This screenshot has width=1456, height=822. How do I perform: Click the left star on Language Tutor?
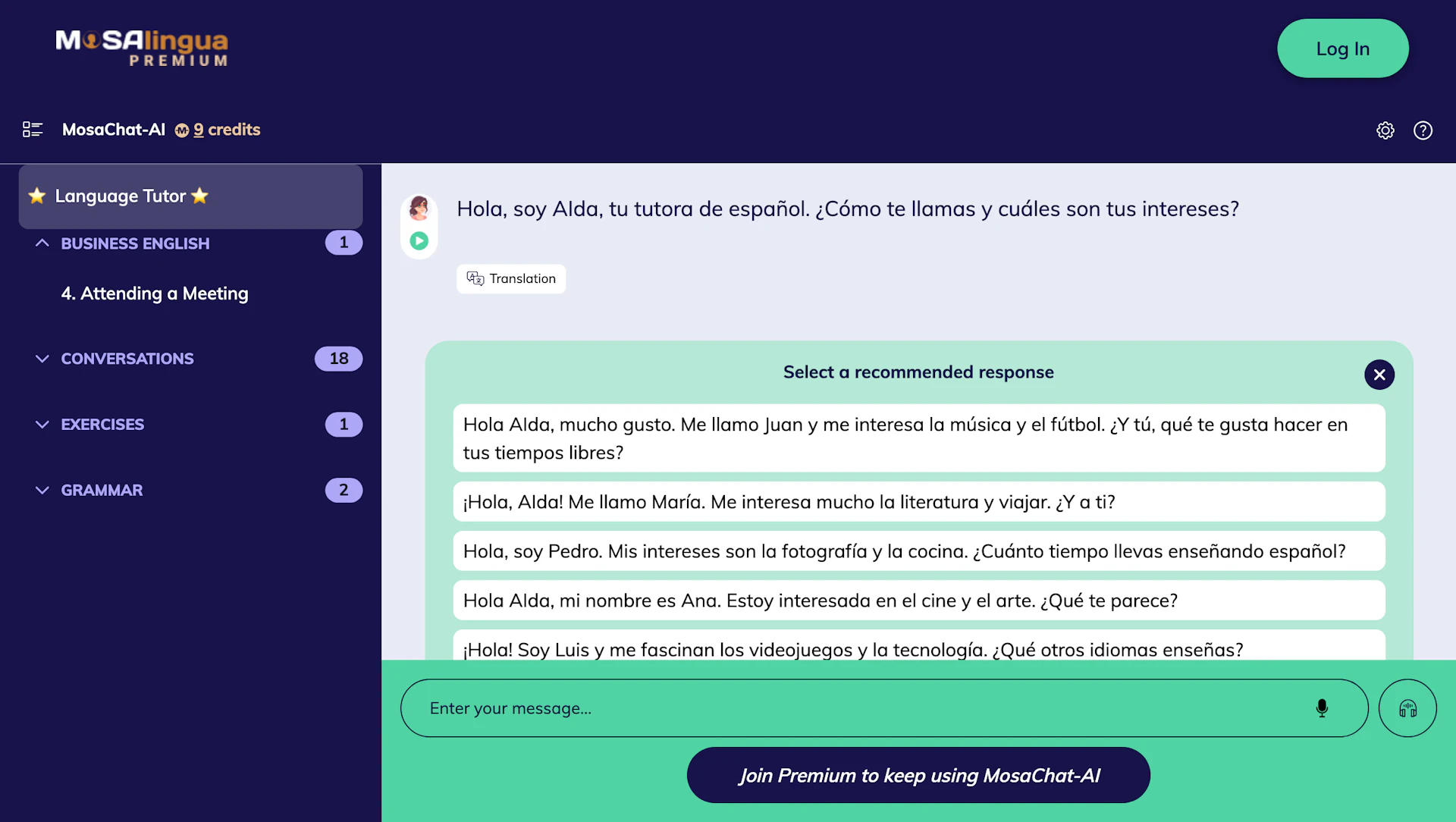pyautogui.click(x=37, y=196)
